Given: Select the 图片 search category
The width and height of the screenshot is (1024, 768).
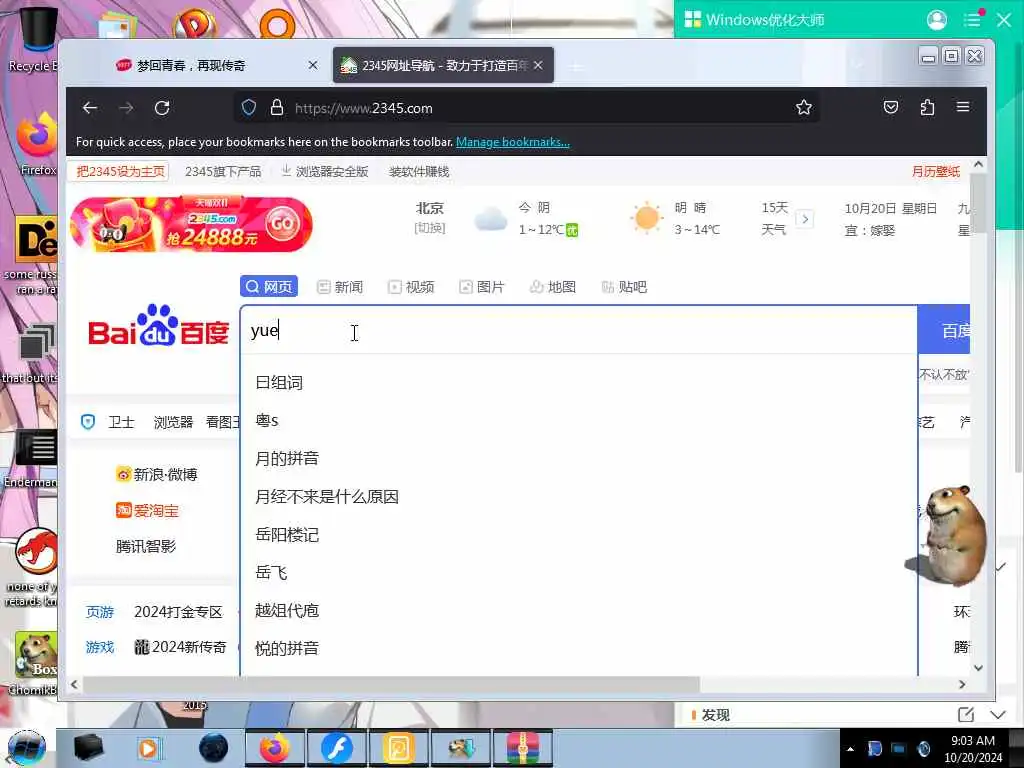Looking at the screenshot, I should click(x=482, y=287).
